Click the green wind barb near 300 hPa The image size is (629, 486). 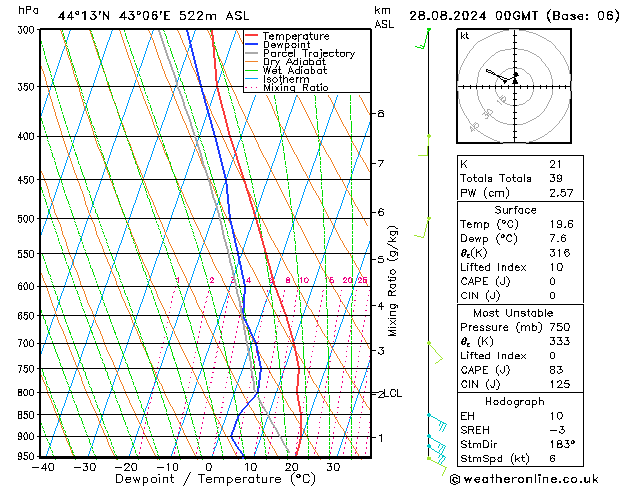(426, 39)
